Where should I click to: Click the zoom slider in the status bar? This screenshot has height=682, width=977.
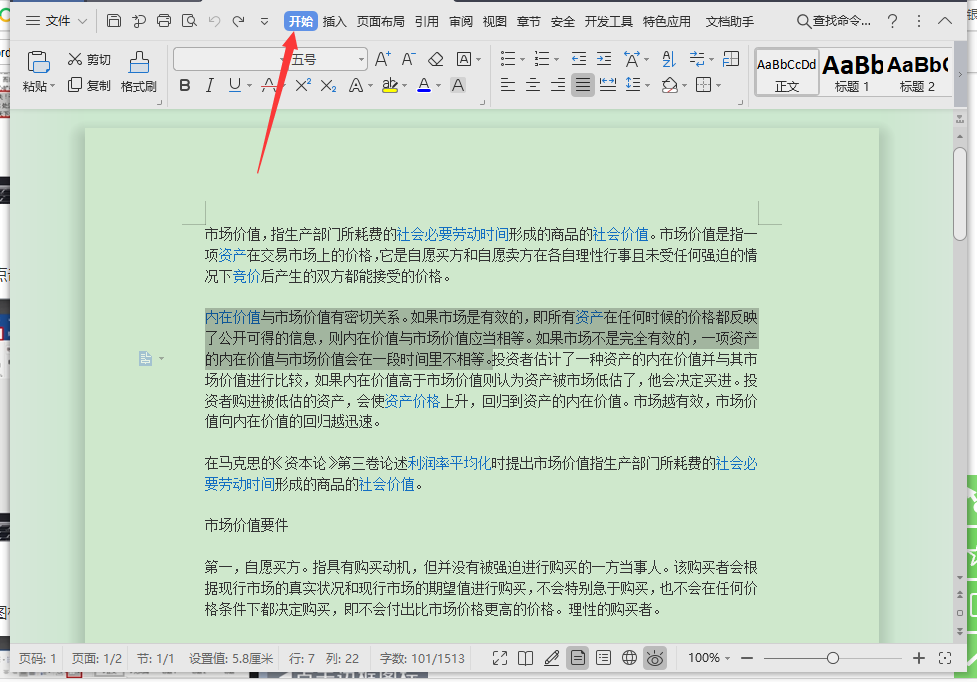point(832,658)
